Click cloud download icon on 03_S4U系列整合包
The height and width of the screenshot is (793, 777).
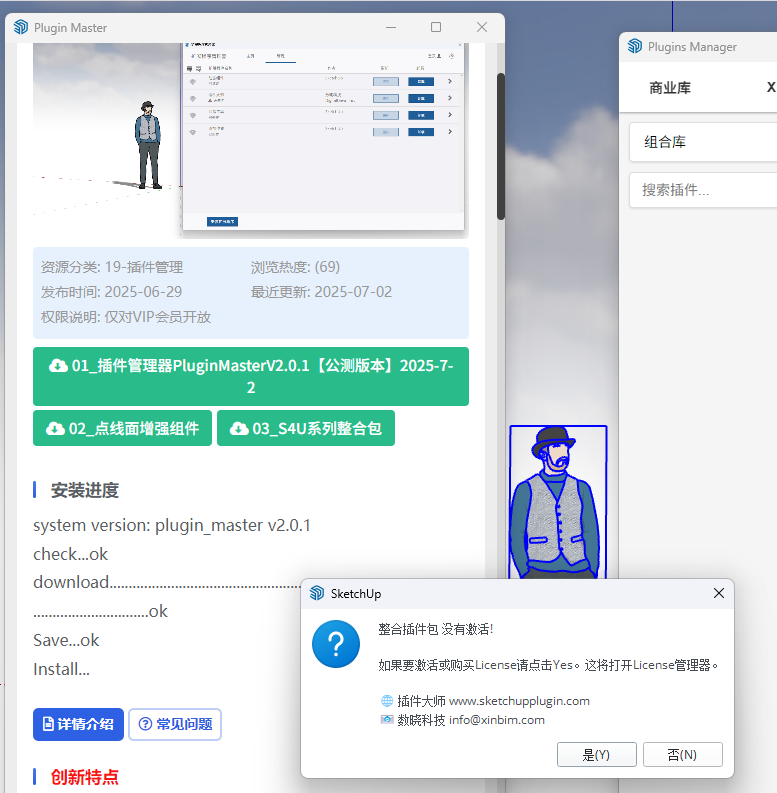pos(239,429)
